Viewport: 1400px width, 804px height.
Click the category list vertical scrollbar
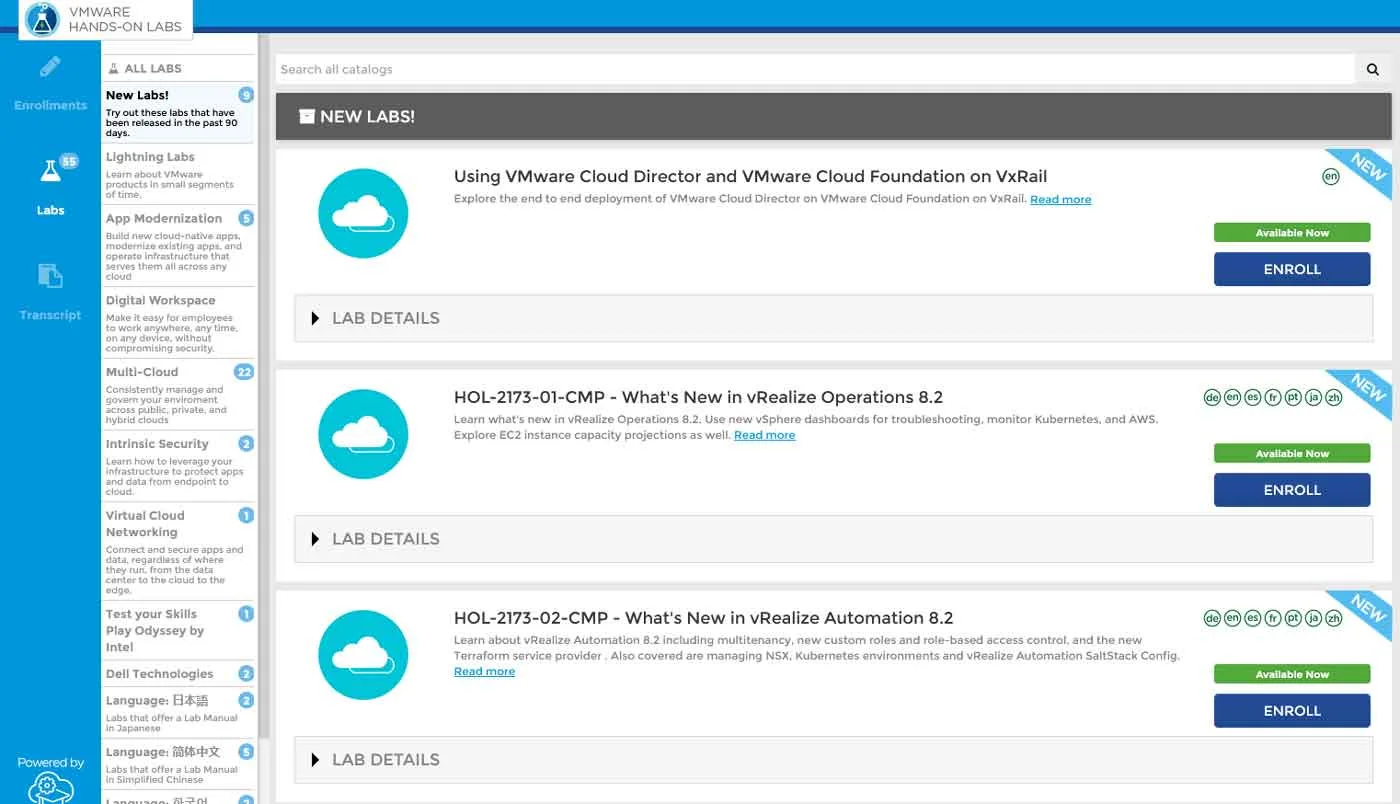264,385
